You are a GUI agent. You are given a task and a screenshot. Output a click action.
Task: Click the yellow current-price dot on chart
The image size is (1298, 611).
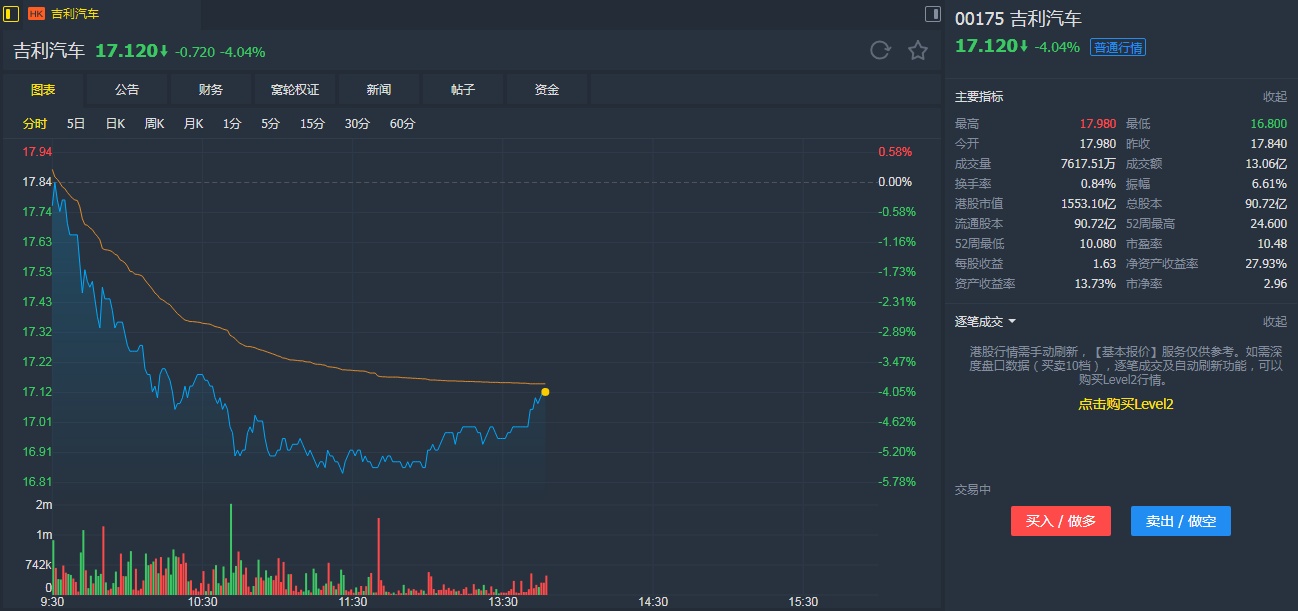click(x=545, y=391)
